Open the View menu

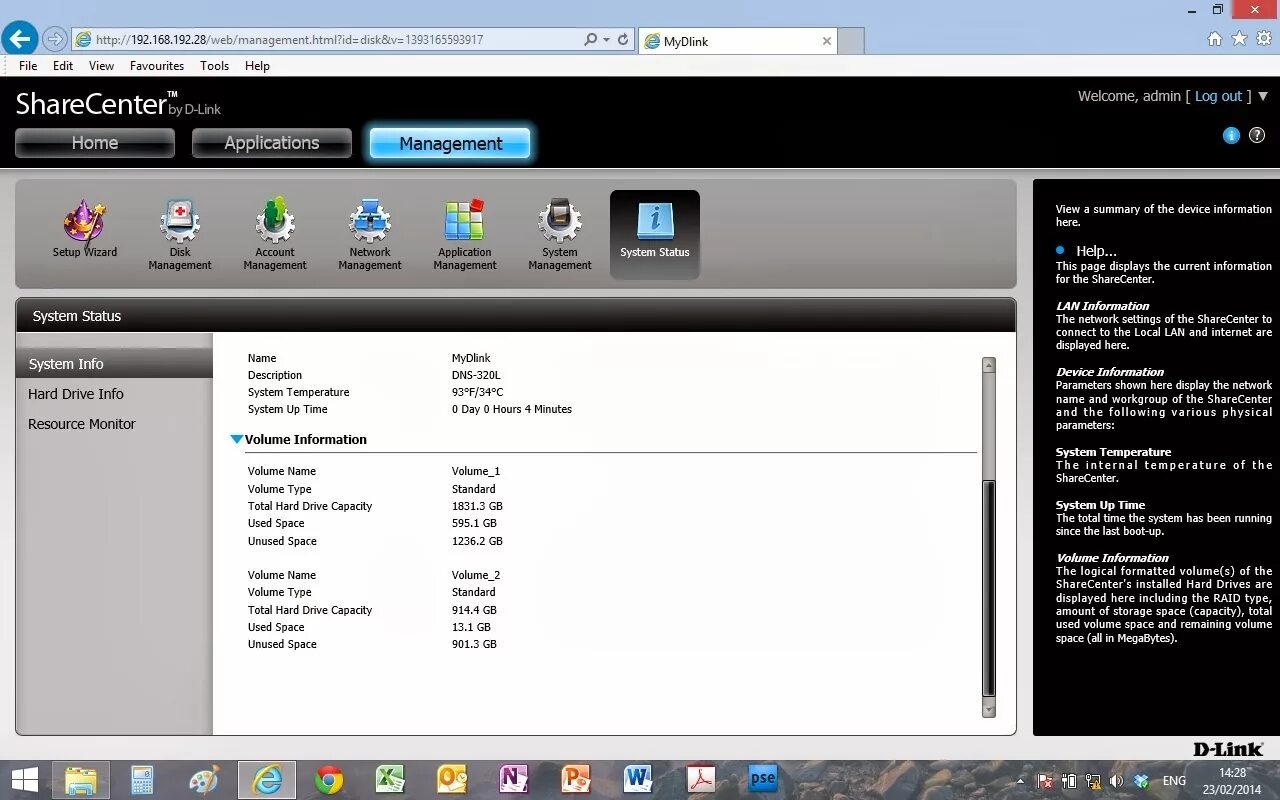coord(101,66)
